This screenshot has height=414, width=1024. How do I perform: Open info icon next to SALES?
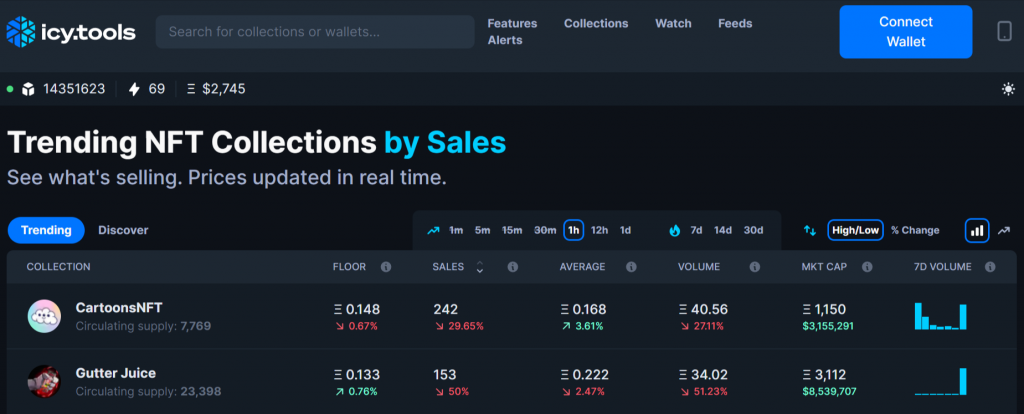pos(513,267)
